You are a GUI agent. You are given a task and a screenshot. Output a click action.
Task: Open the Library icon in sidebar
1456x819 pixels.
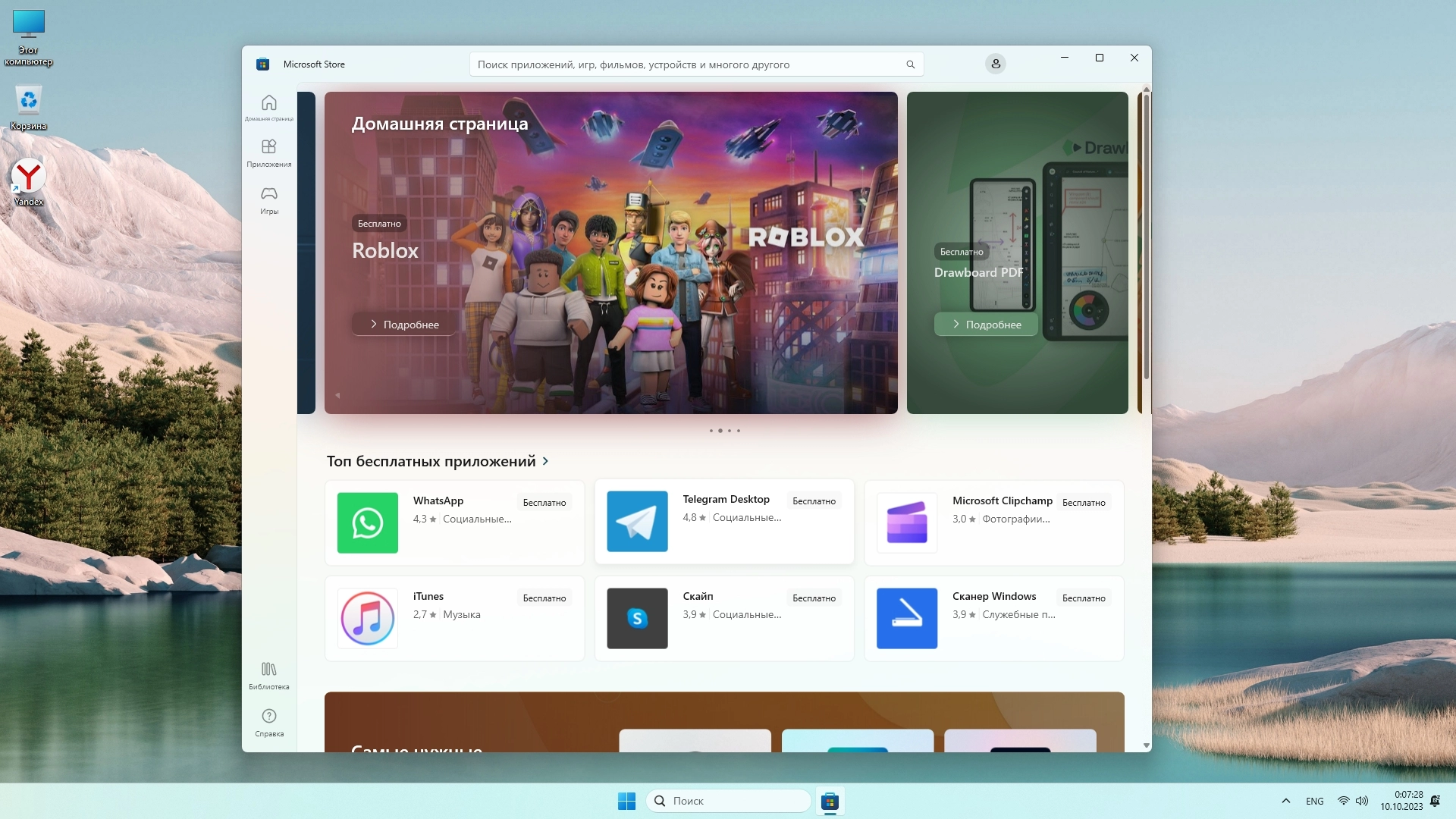[268, 670]
